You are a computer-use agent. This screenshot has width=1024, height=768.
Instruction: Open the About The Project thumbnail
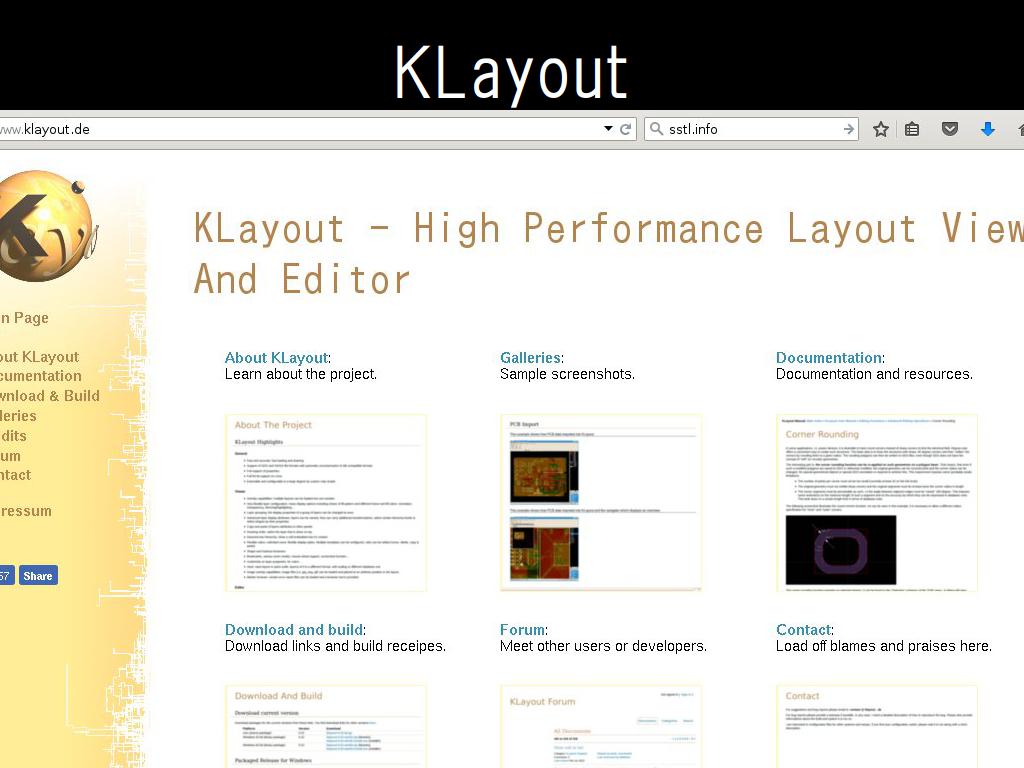click(326, 503)
